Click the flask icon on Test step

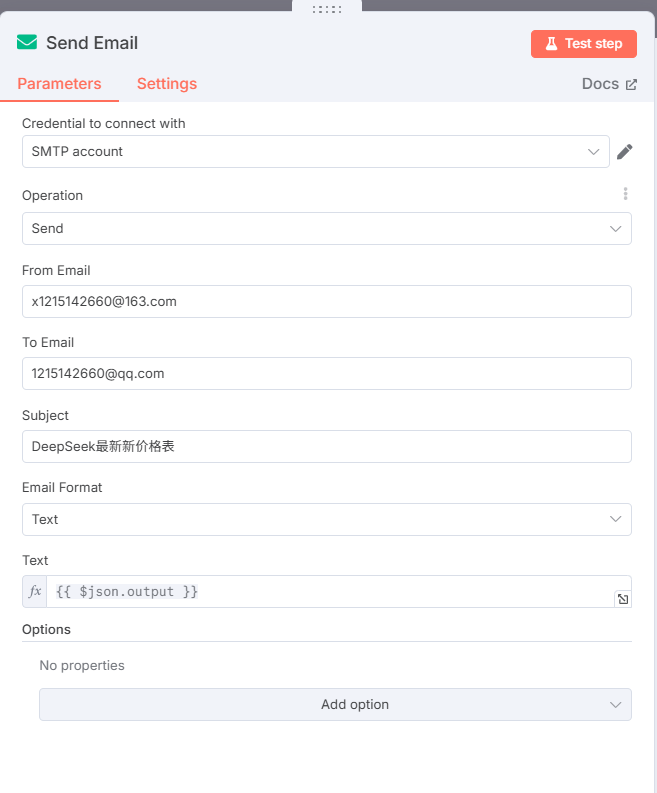pos(551,44)
